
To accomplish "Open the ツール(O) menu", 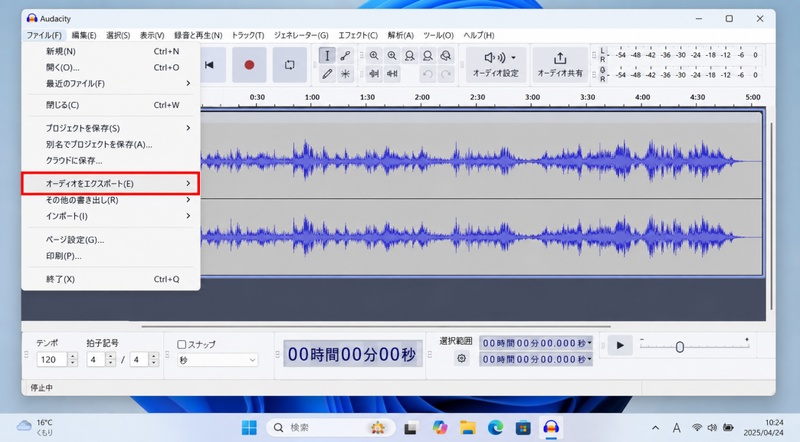I will (x=438, y=35).
